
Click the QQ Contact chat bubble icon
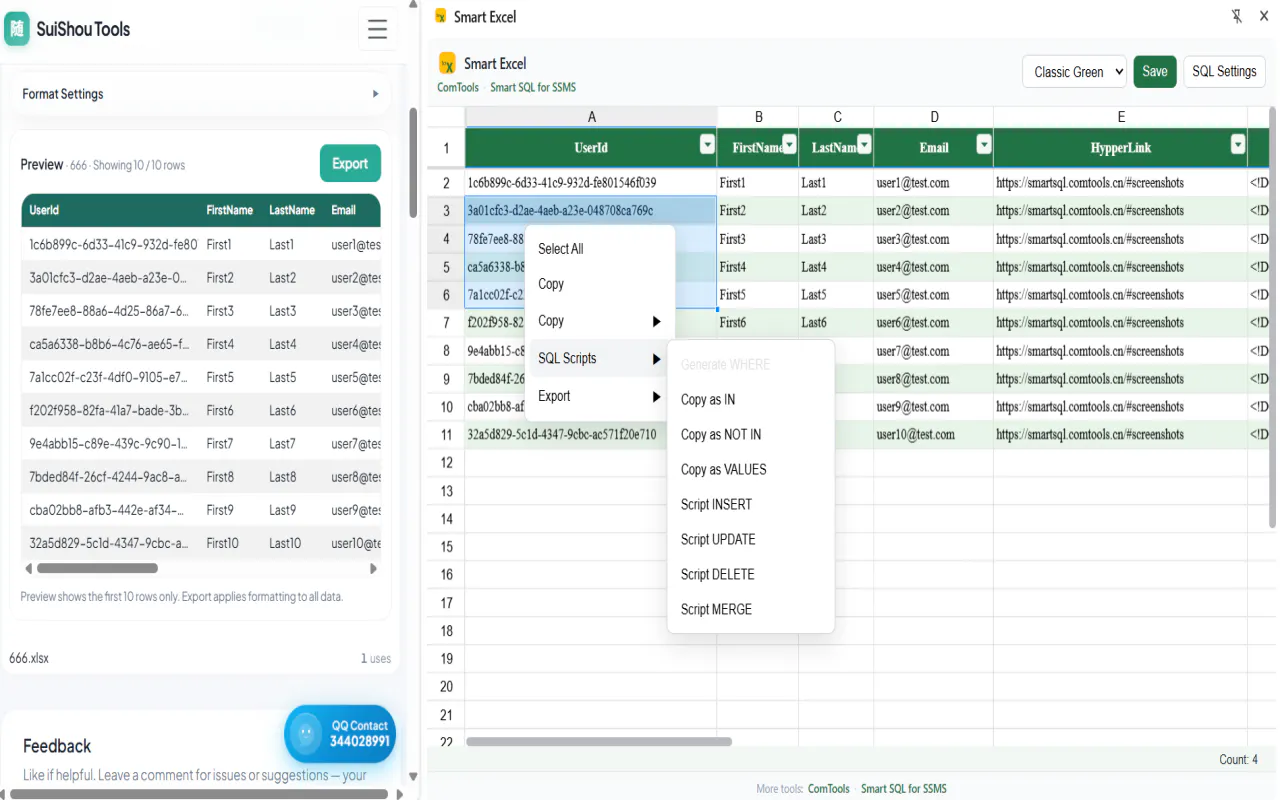point(304,734)
